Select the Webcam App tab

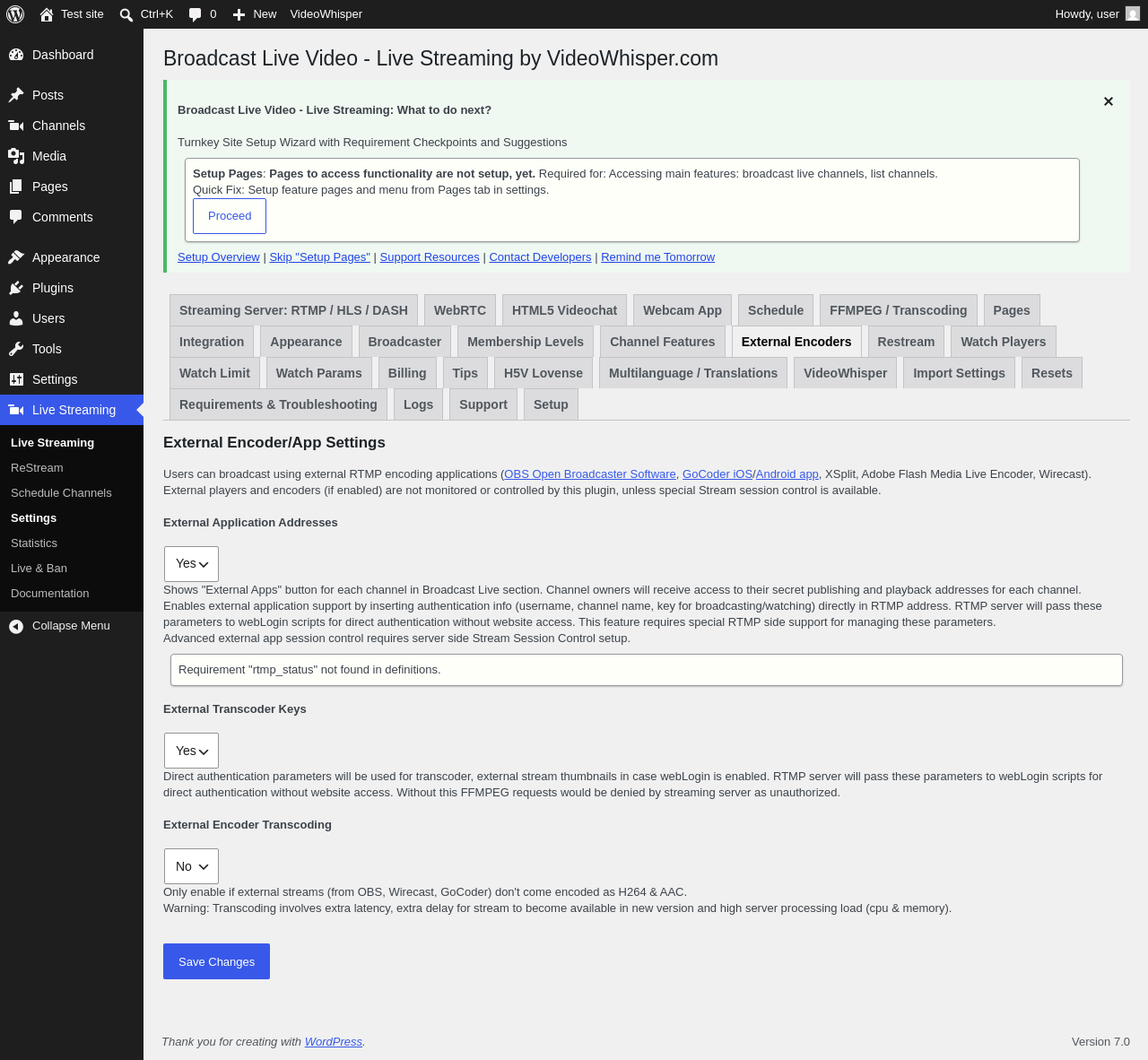683,310
